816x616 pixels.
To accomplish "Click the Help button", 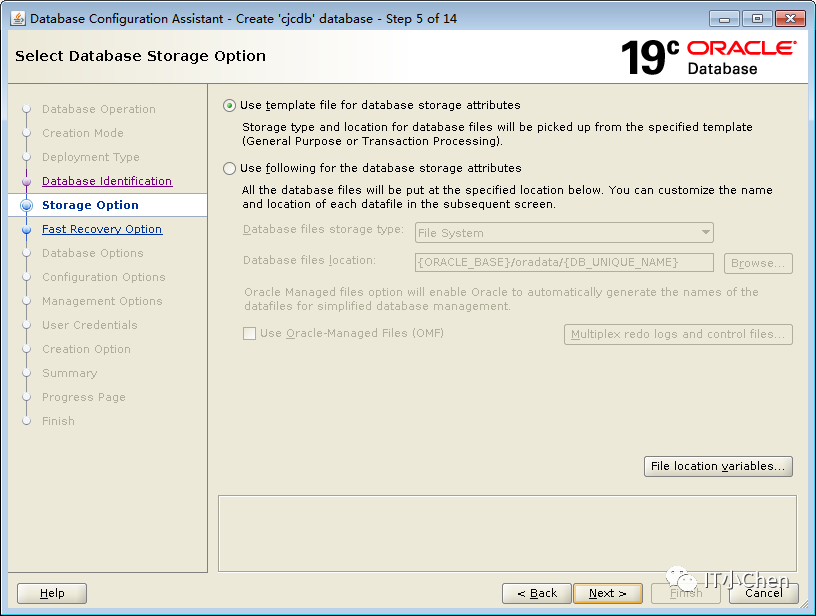I will [x=52, y=593].
